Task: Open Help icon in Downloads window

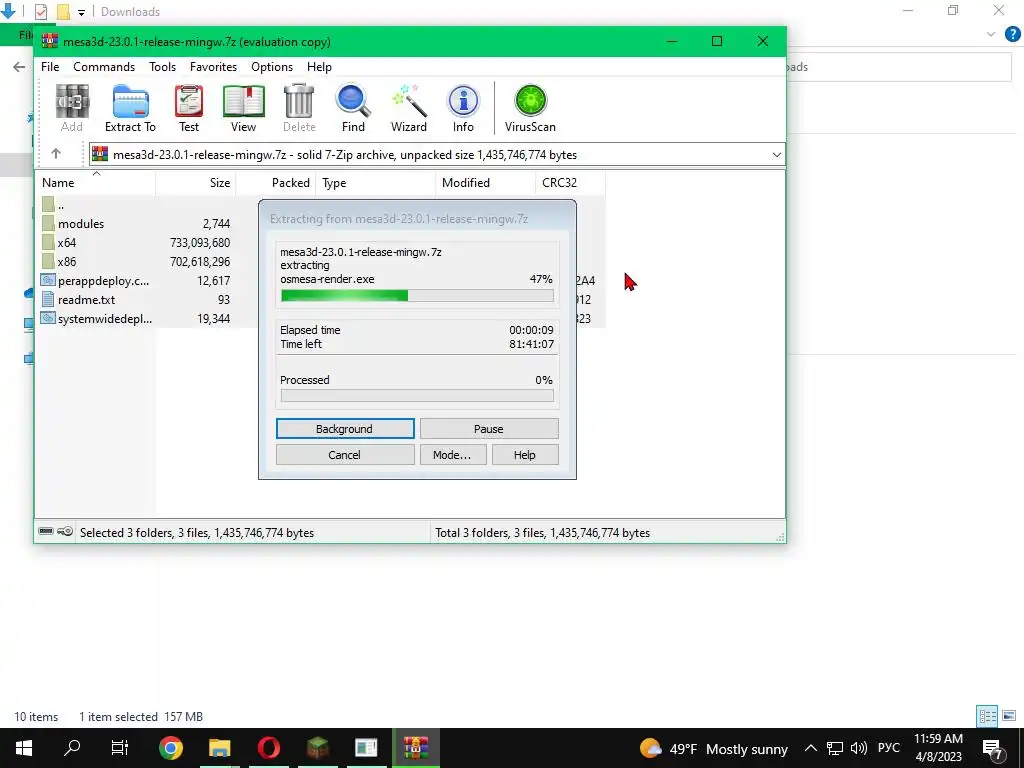Action: tap(1012, 34)
